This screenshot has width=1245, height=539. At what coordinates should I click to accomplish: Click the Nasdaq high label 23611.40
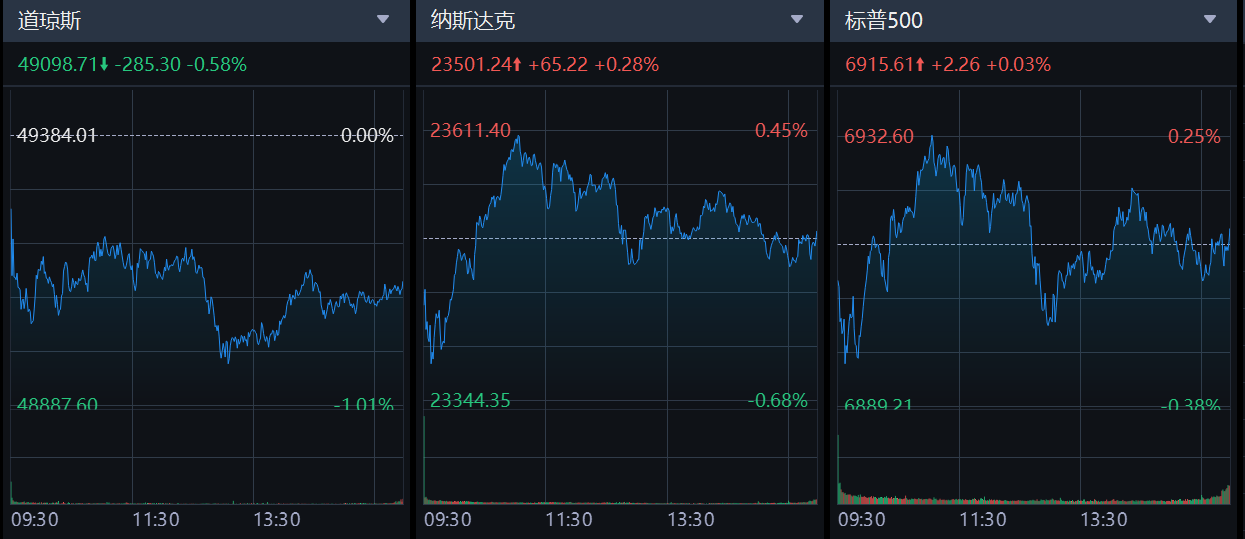pyautogui.click(x=470, y=130)
